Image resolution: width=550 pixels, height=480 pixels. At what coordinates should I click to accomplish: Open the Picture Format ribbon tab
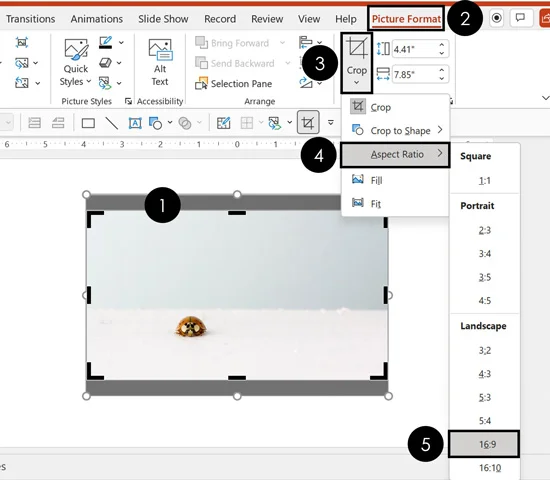click(406, 19)
